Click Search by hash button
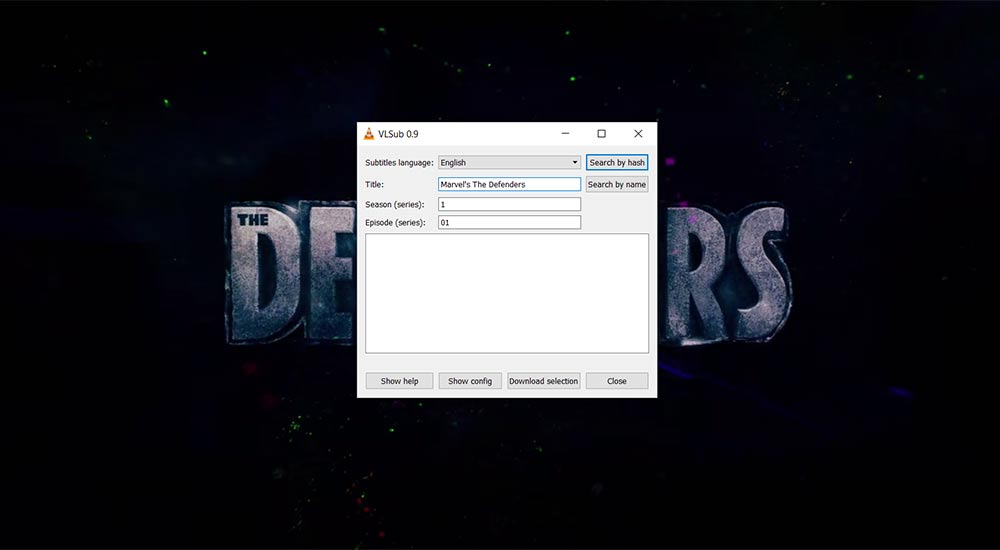The width and height of the screenshot is (1000, 550). (617, 163)
